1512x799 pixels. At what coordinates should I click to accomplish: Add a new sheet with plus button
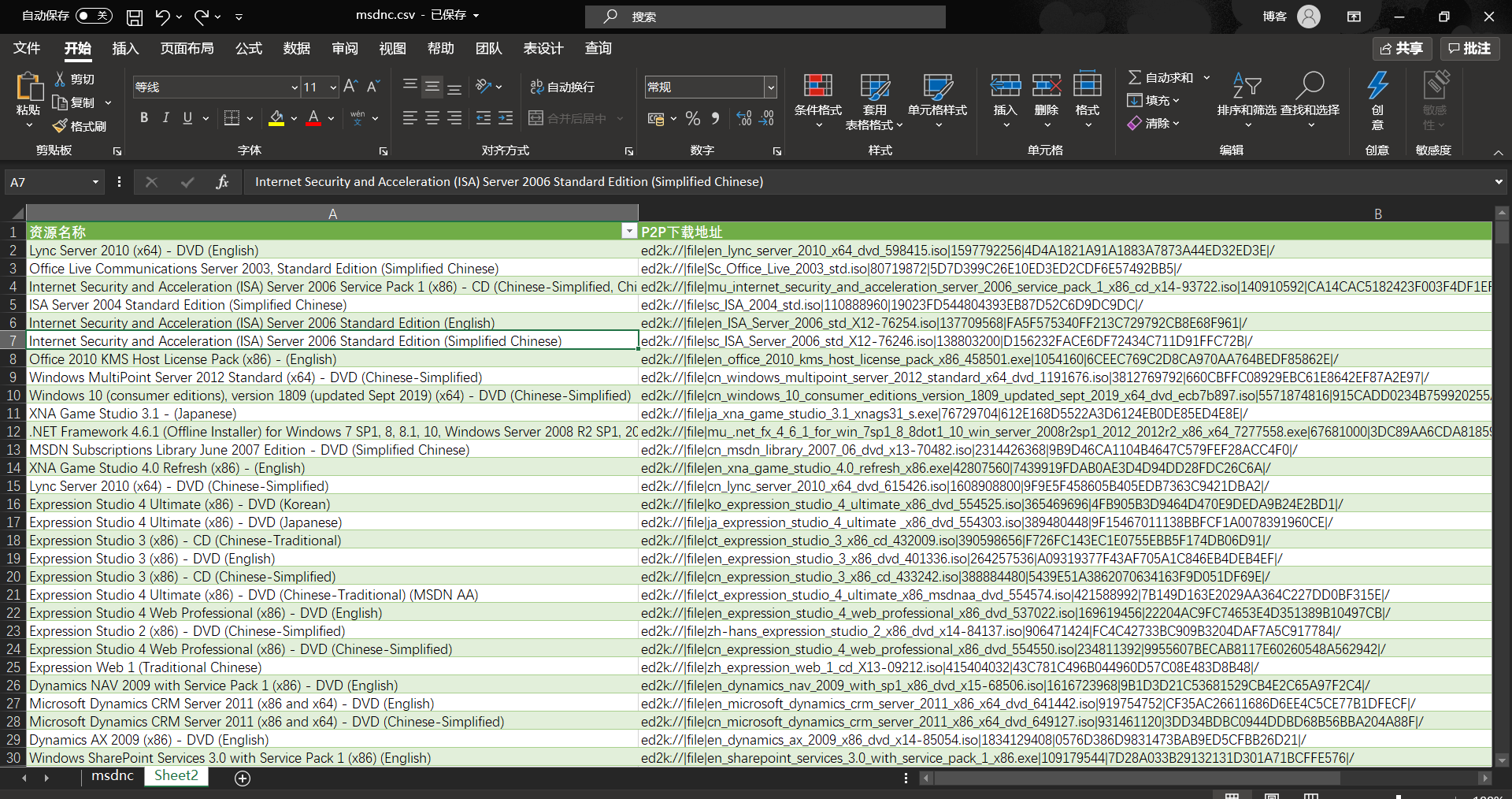point(243,779)
